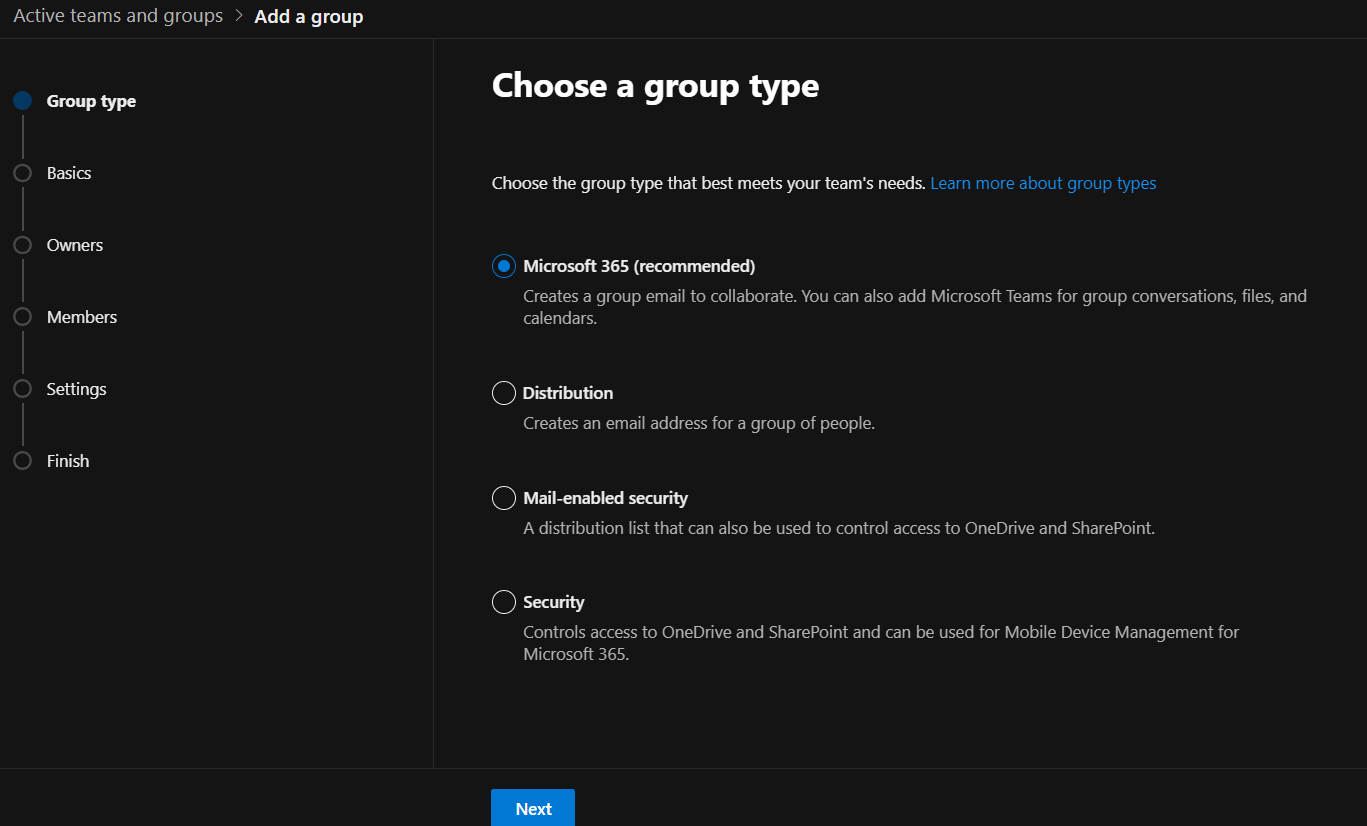Click the Settings step circle indicator

pos(22,389)
